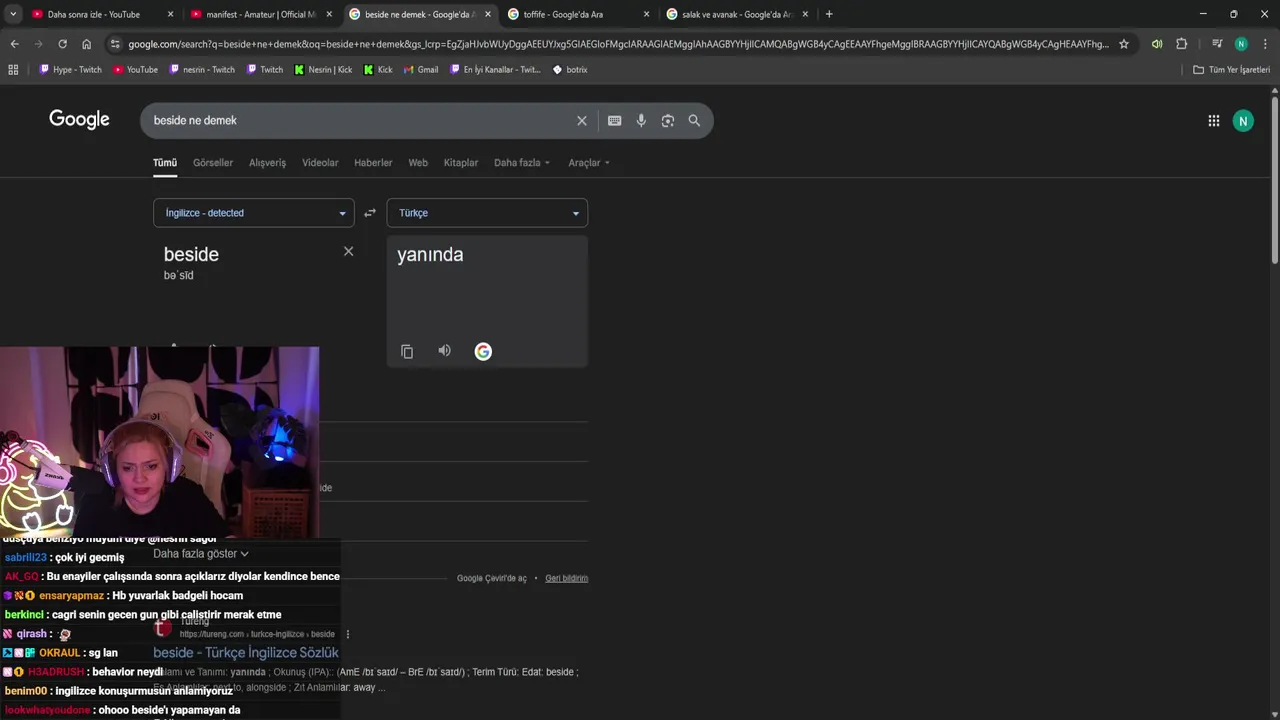
Task: Select the 'Kitaplar' search tab
Action: [x=461, y=163]
